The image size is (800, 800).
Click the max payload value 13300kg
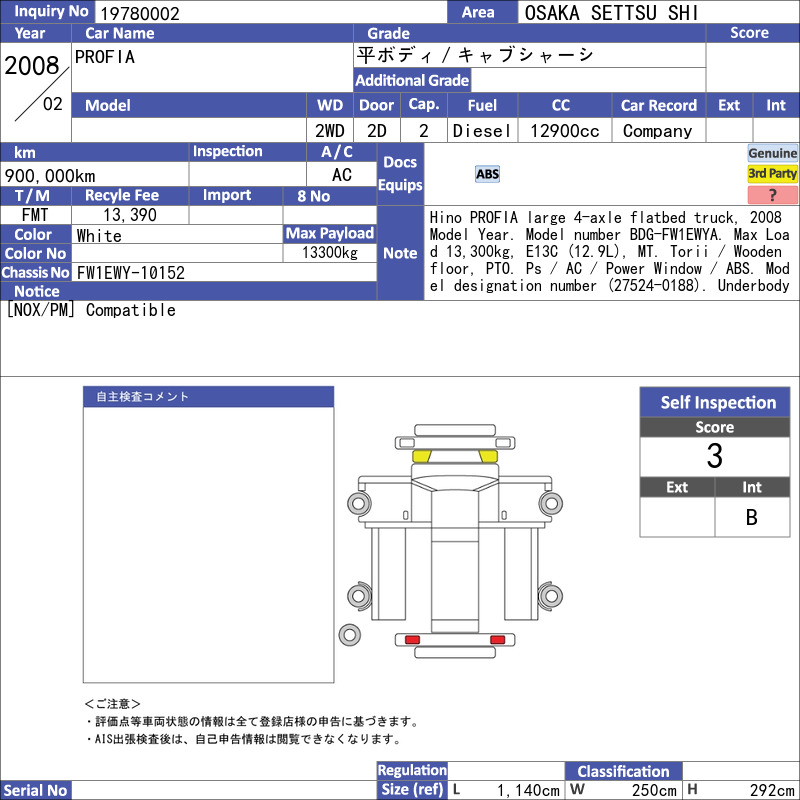click(x=330, y=253)
